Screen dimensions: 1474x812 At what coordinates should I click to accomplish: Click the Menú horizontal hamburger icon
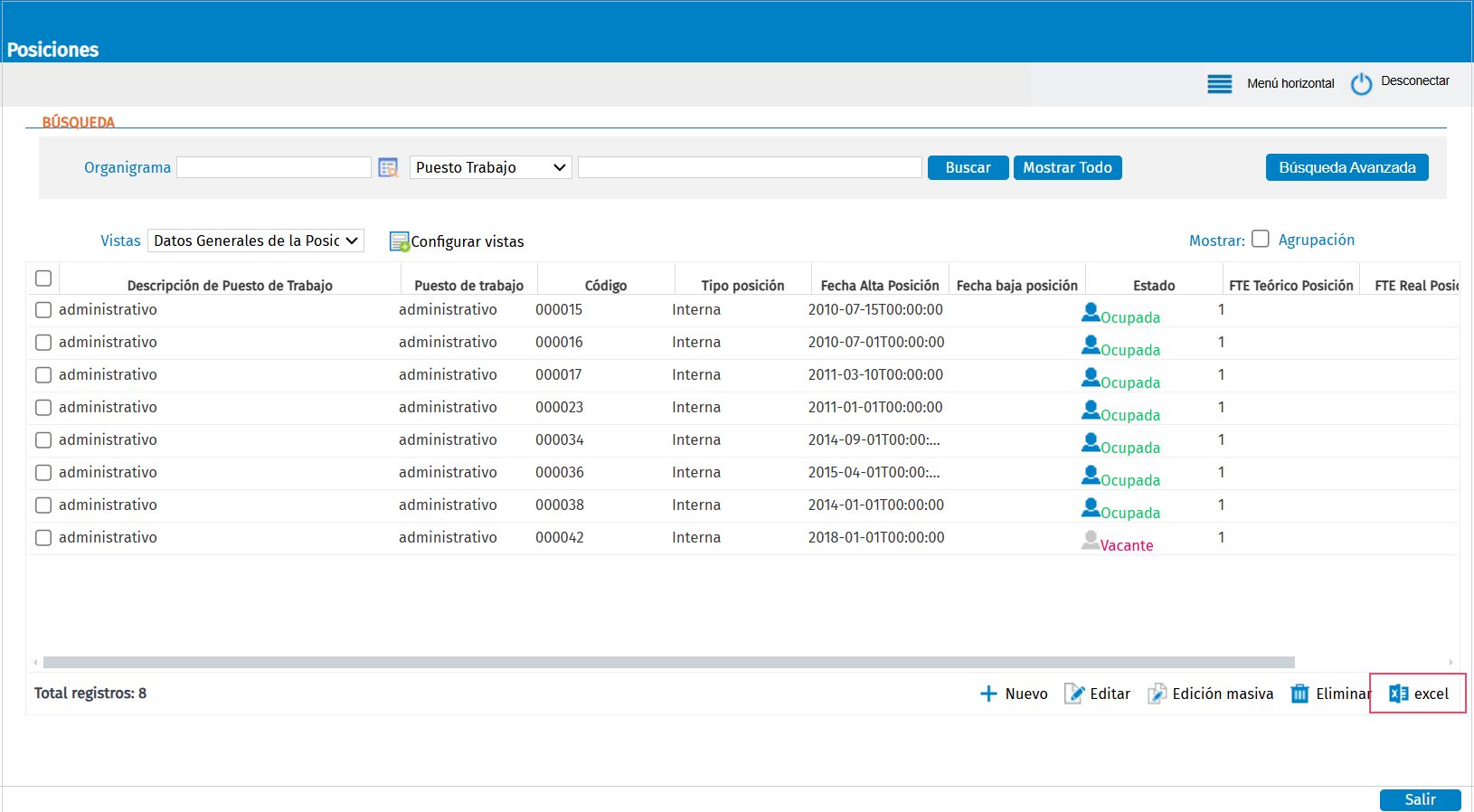coord(1220,84)
